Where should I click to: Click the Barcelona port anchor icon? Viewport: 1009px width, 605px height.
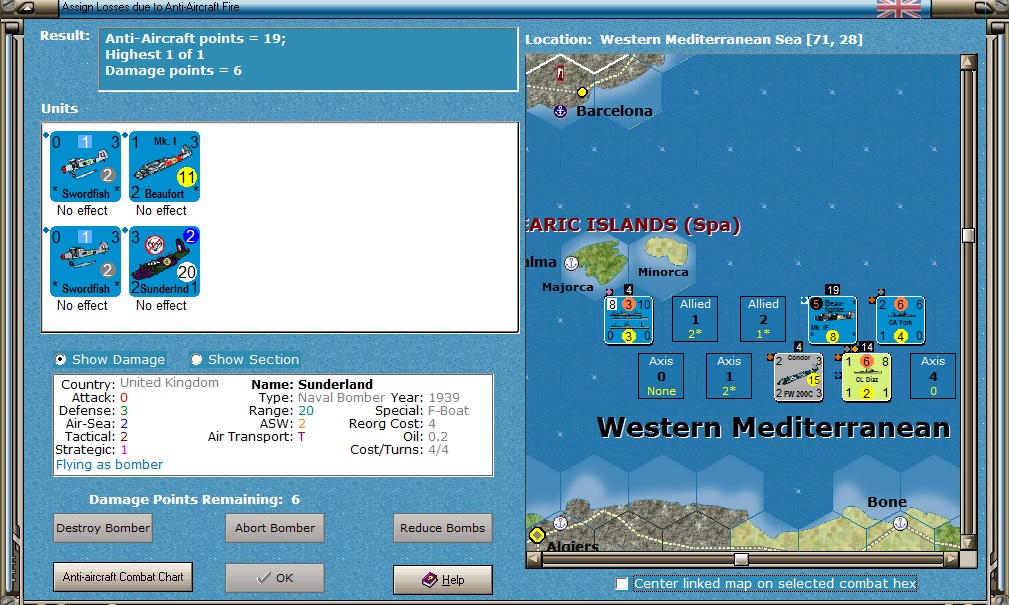click(560, 111)
